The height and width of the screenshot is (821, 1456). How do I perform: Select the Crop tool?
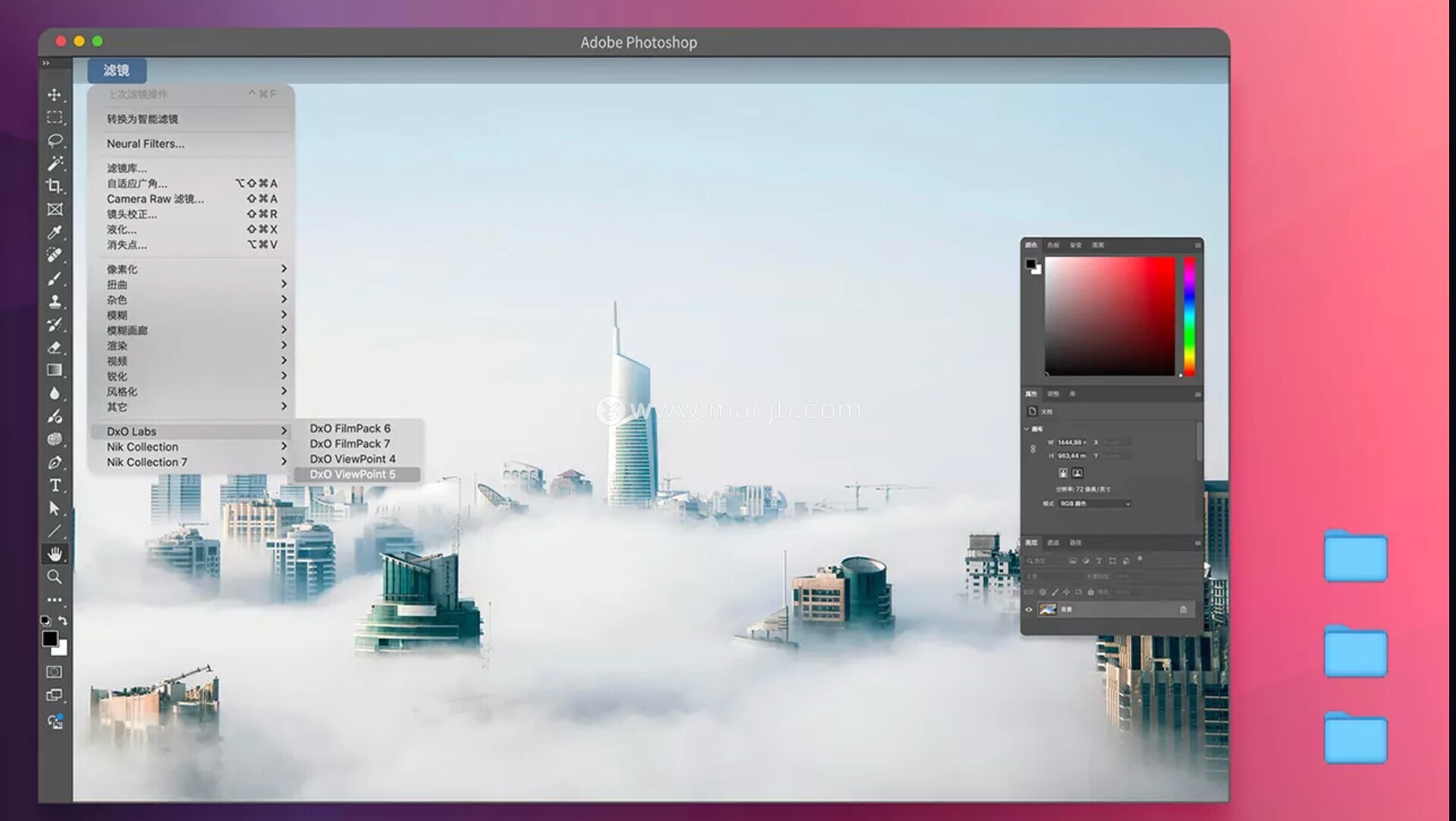coord(55,186)
